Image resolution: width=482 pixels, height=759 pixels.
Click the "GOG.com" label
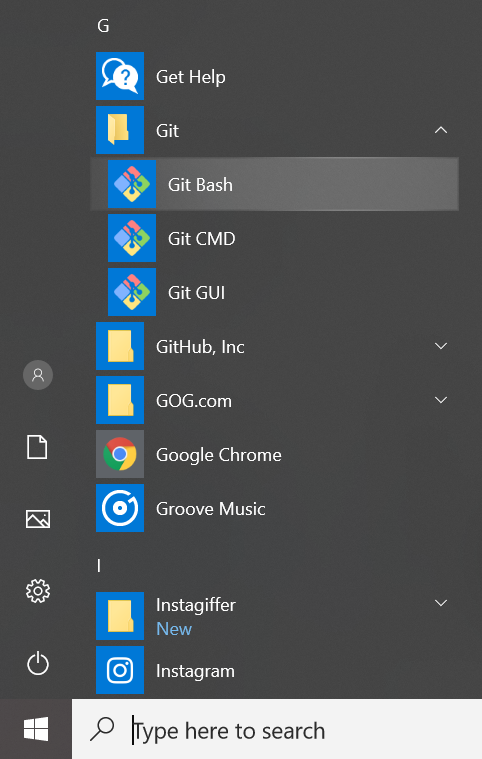click(194, 401)
